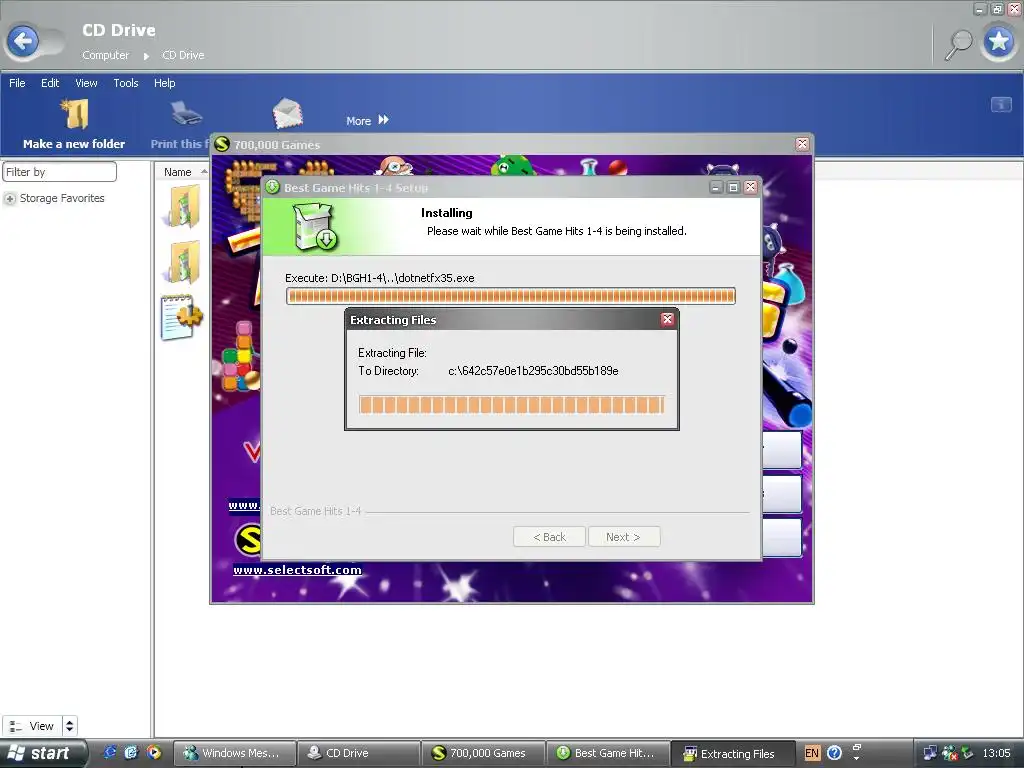Open the View mode stepper arrows
1024x768 pixels.
69,726
